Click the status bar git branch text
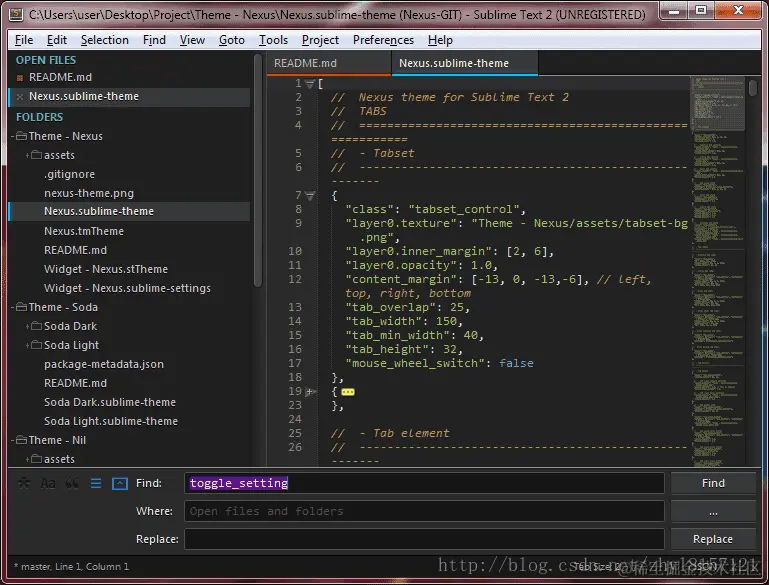The image size is (769, 585). tap(35, 567)
